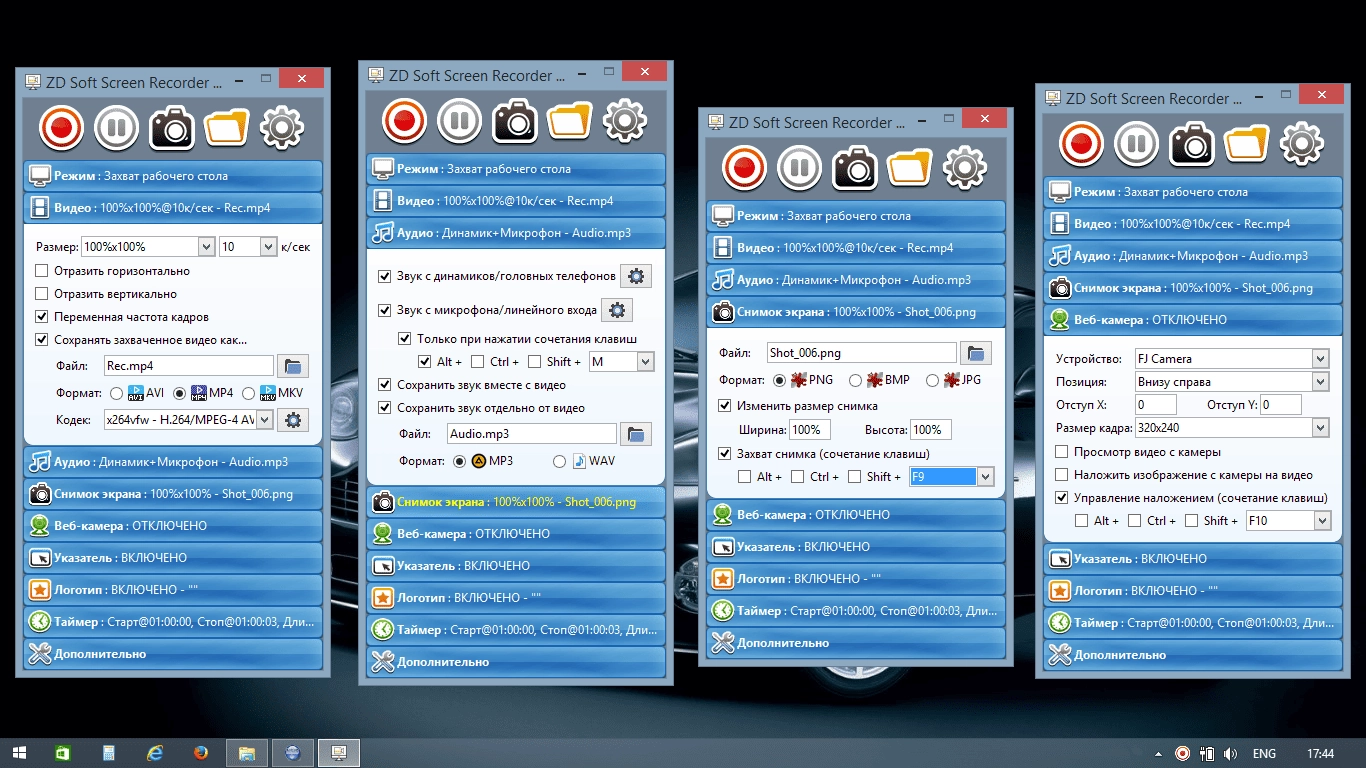1366x768 pixels.
Task: Open codec settings gear next to x264vfw
Action: (x=293, y=420)
